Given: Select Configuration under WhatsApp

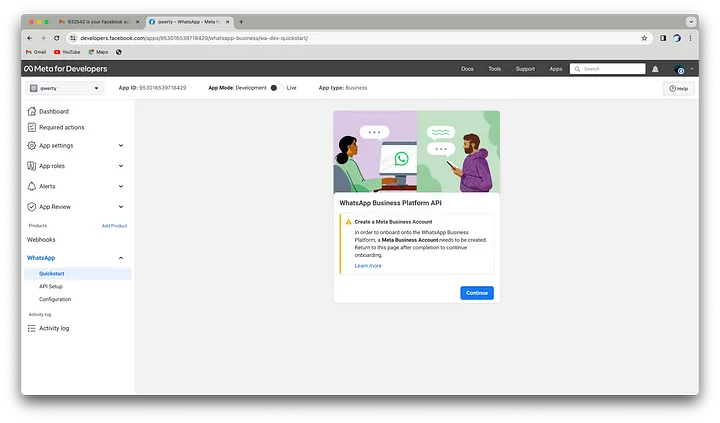Looking at the screenshot, I should [x=55, y=299].
